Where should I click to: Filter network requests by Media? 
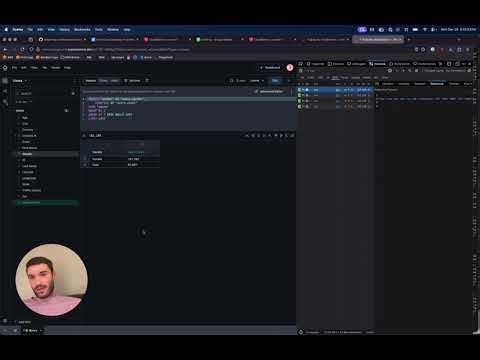[x=367, y=77]
